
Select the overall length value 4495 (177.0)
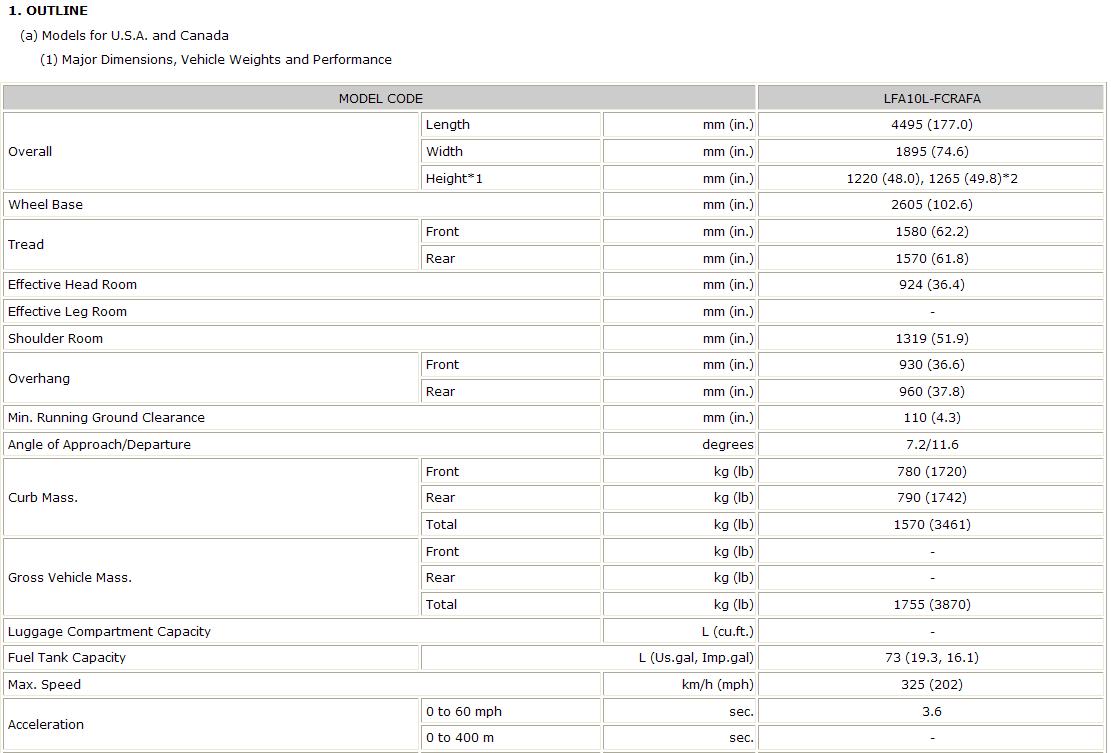[x=932, y=125]
